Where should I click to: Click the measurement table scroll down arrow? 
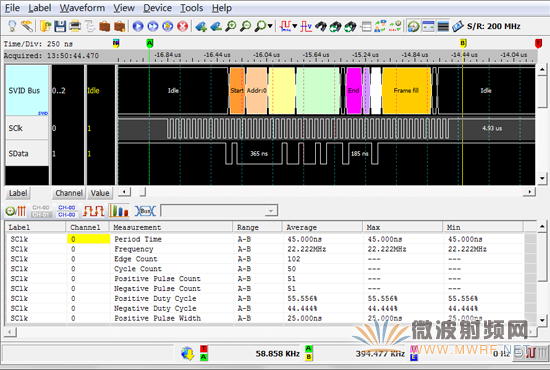click(542, 320)
